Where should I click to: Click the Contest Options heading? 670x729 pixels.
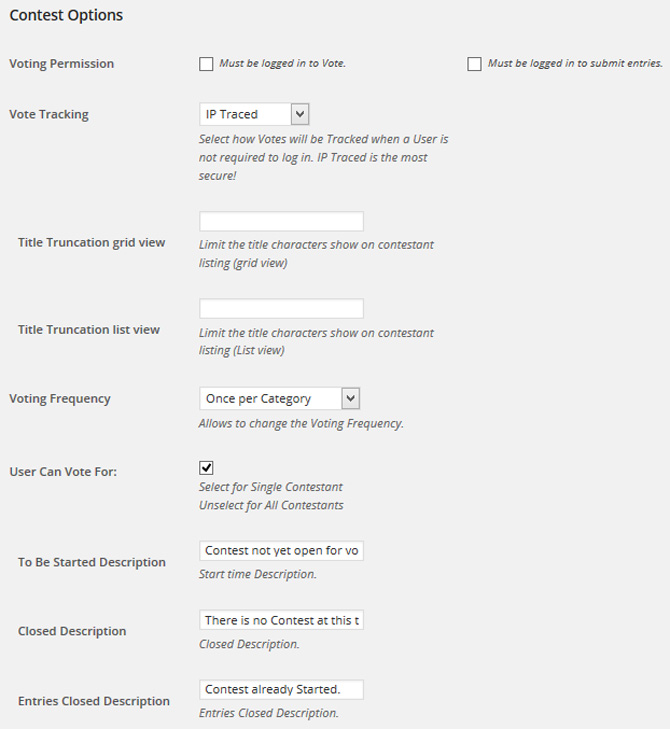[66, 15]
